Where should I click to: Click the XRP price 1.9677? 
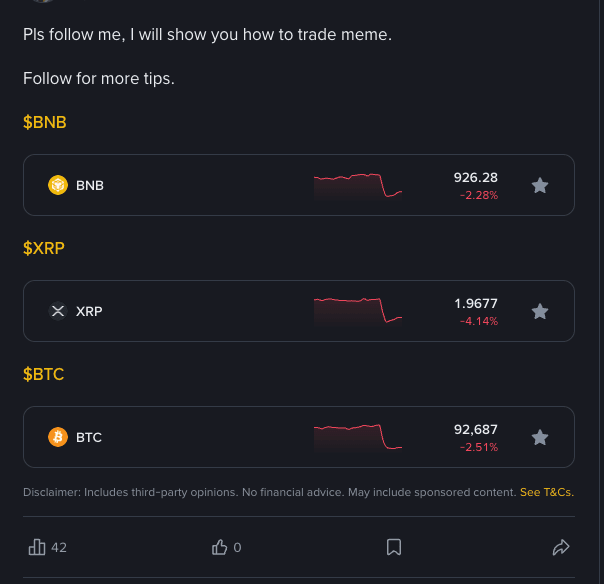pyautogui.click(x=475, y=304)
